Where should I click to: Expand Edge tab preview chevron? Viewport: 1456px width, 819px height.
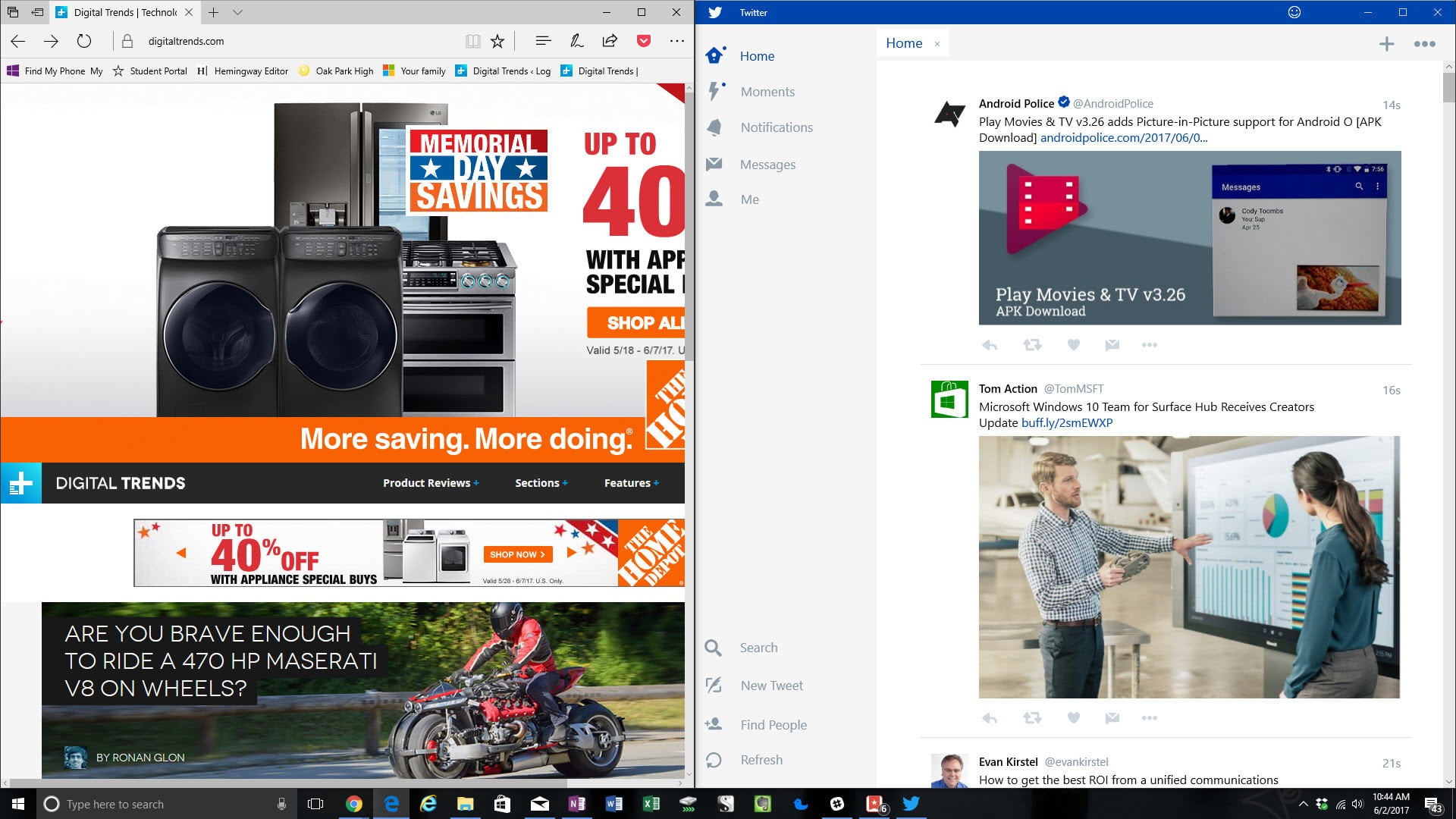(238, 12)
